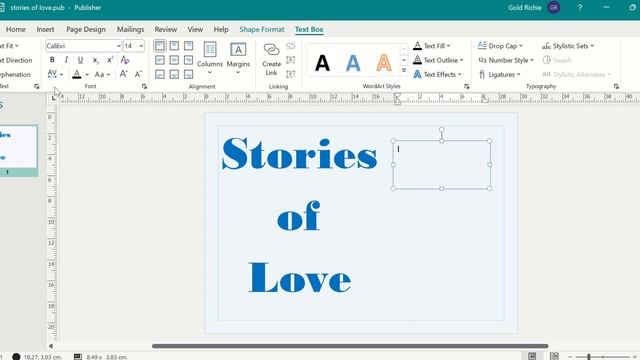Open the Help tab

coord(221,29)
